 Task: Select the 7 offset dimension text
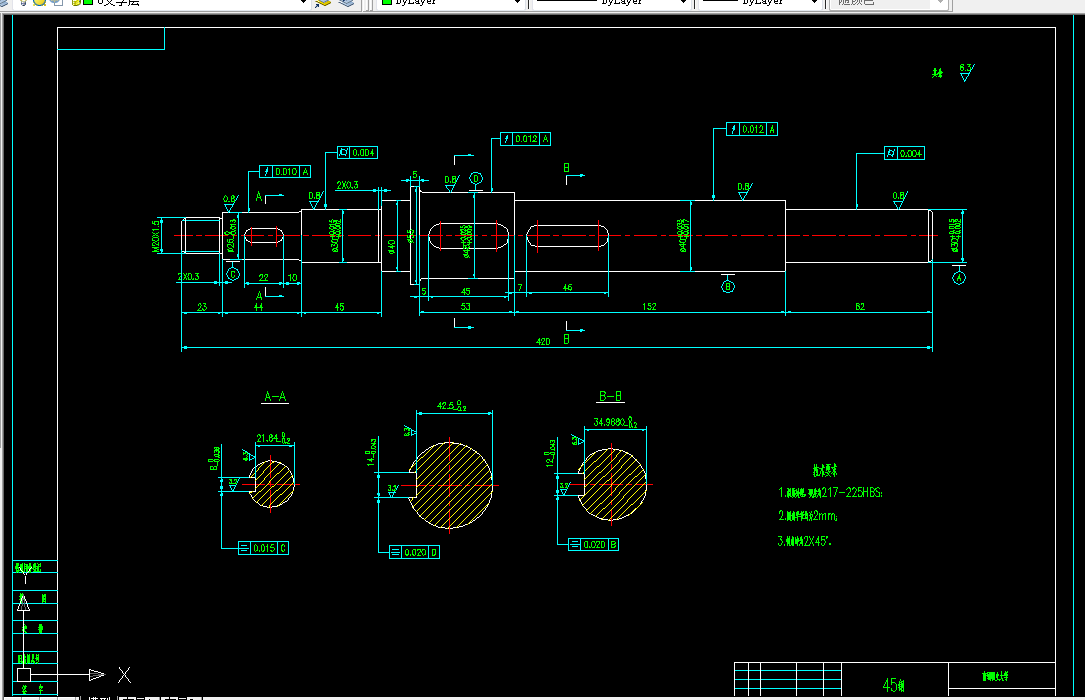(x=520, y=287)
